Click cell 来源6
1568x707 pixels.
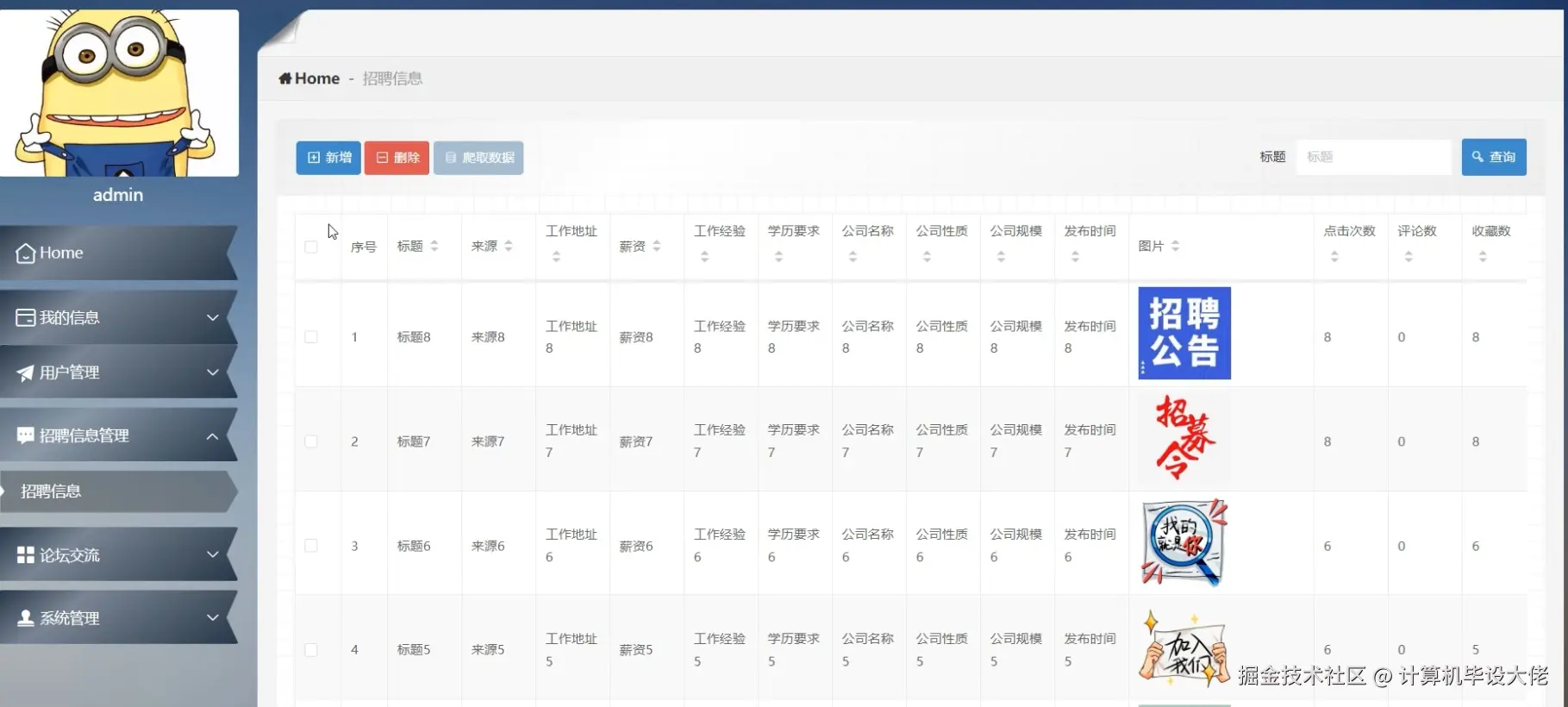[x=488, y=546]
